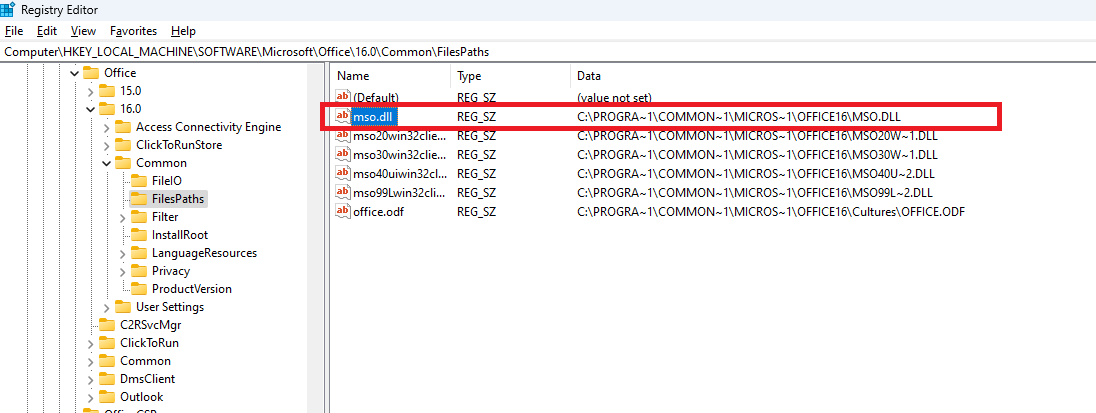The image size is (1096, 413).
Task: Select the mso30win32client value row
Action: coord(400,155)
